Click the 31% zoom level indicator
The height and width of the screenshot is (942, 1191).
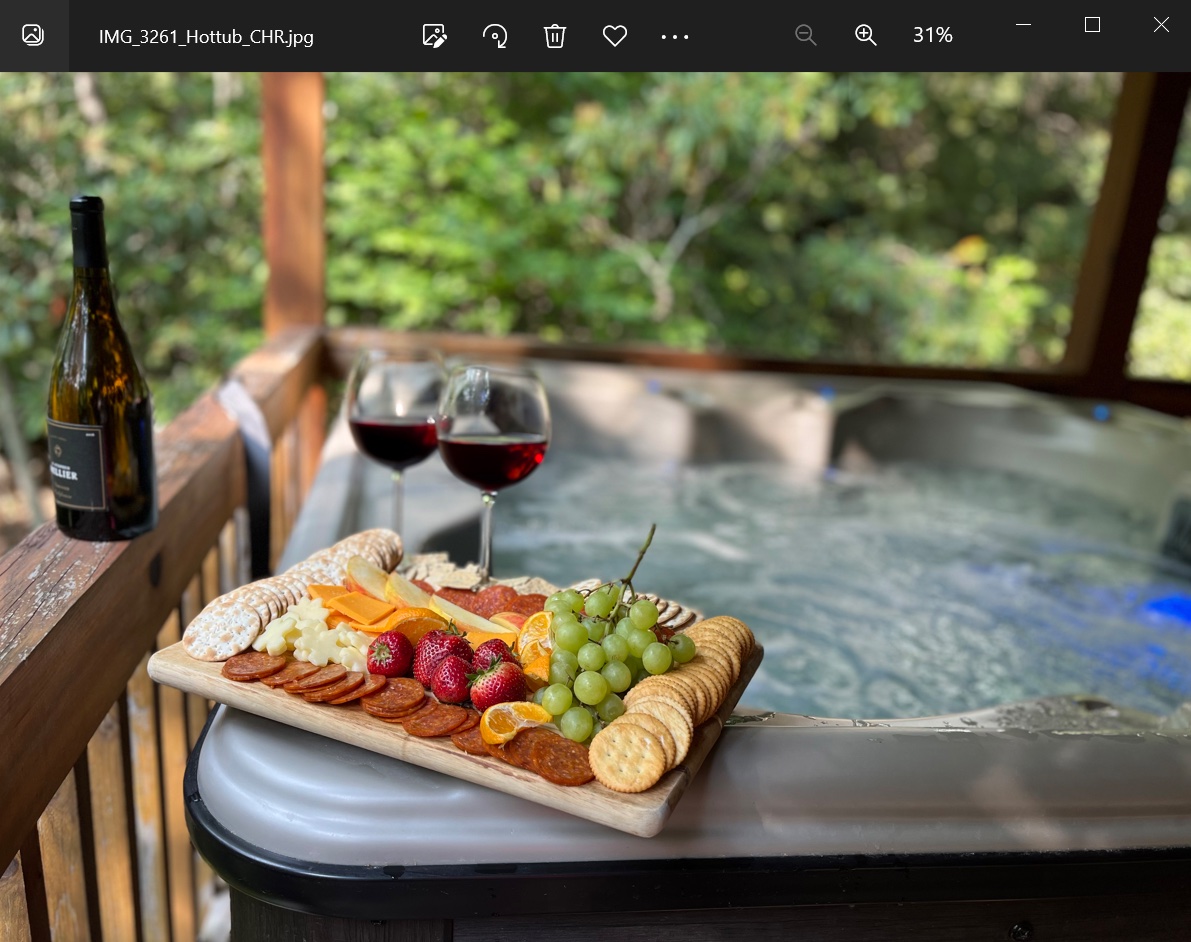pos(933,35)
